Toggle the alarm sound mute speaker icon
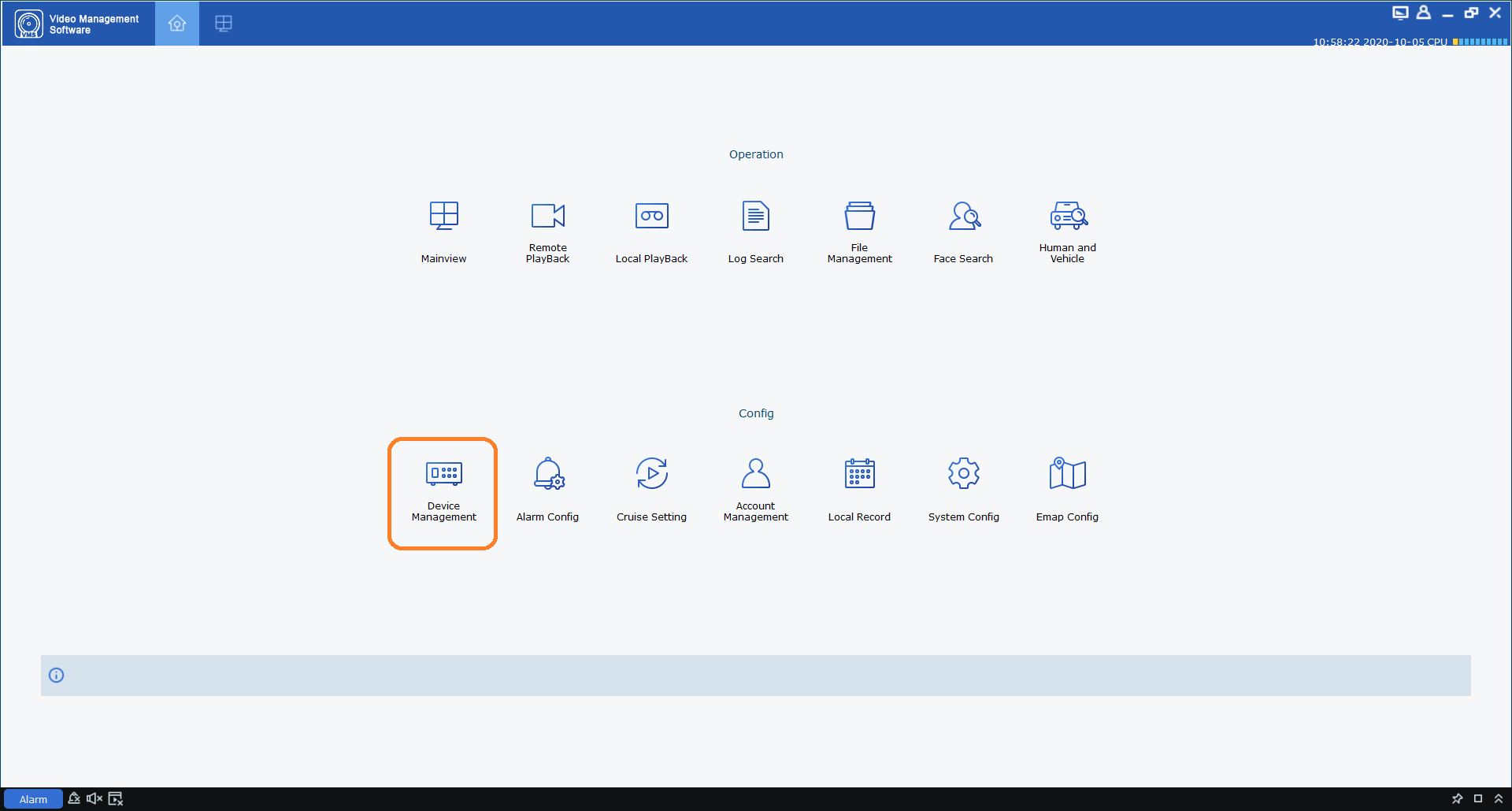This screenshot has height=811, width=1512. (x=94, y=799)
